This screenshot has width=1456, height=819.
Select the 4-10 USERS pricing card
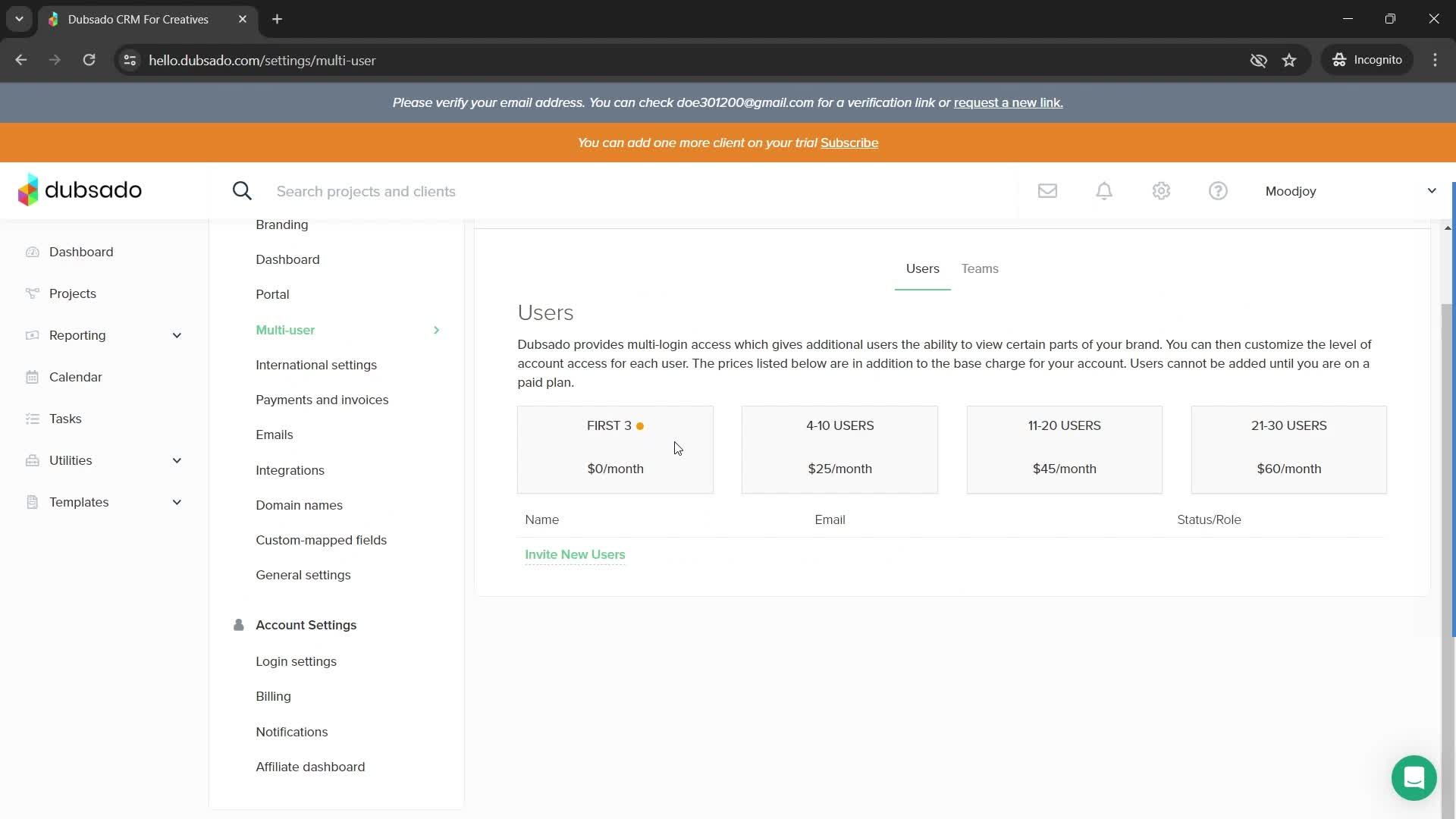click(839, 450)
